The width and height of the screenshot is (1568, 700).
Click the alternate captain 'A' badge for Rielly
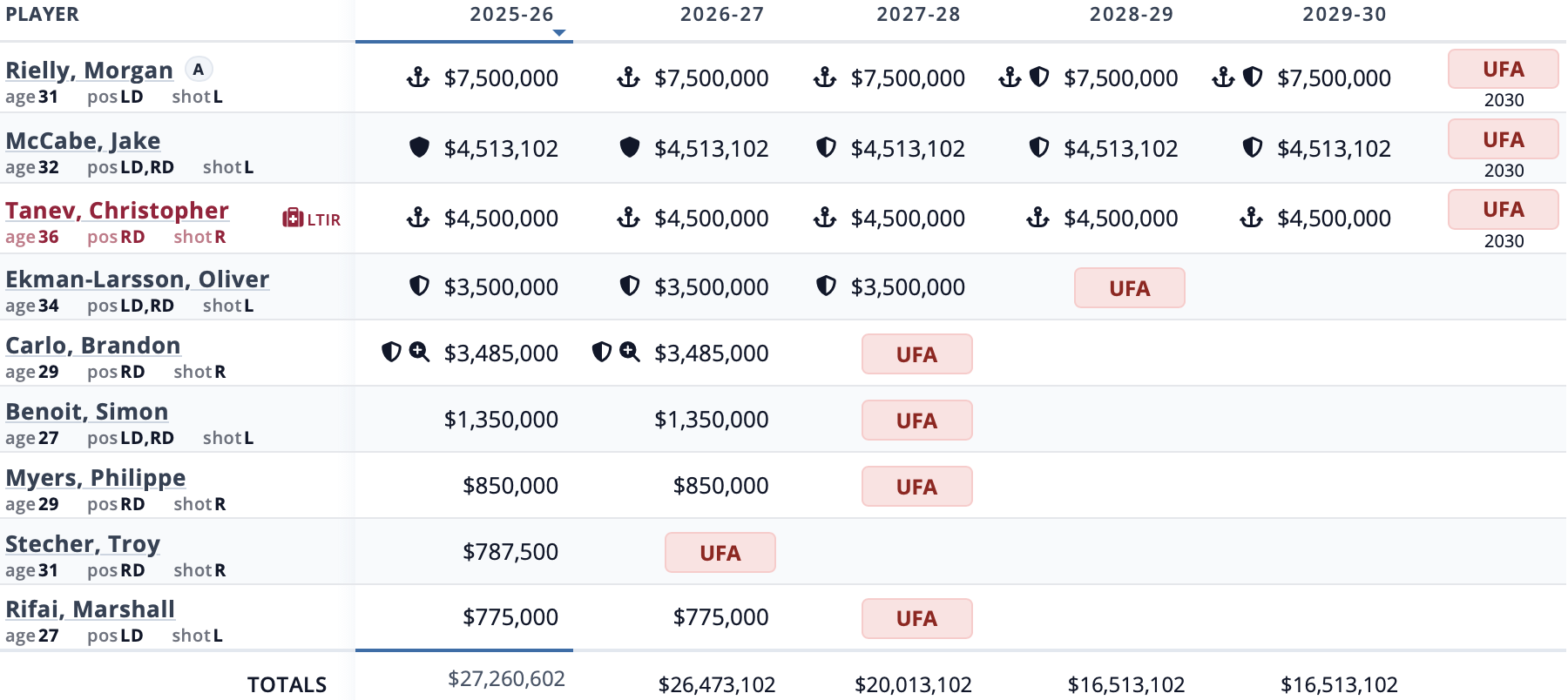tap(199, 70)
